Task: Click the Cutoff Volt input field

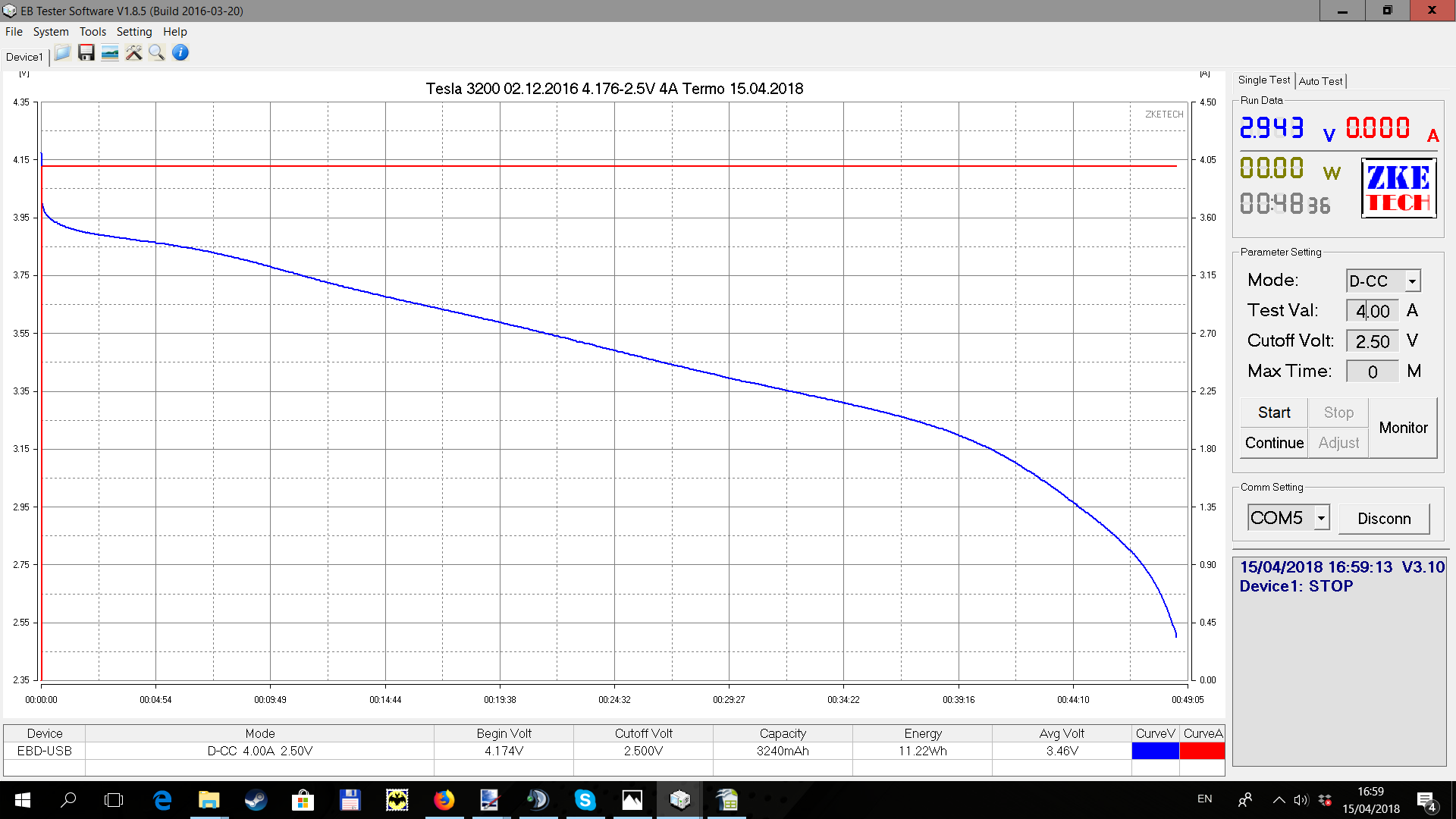Action: 1372,341
